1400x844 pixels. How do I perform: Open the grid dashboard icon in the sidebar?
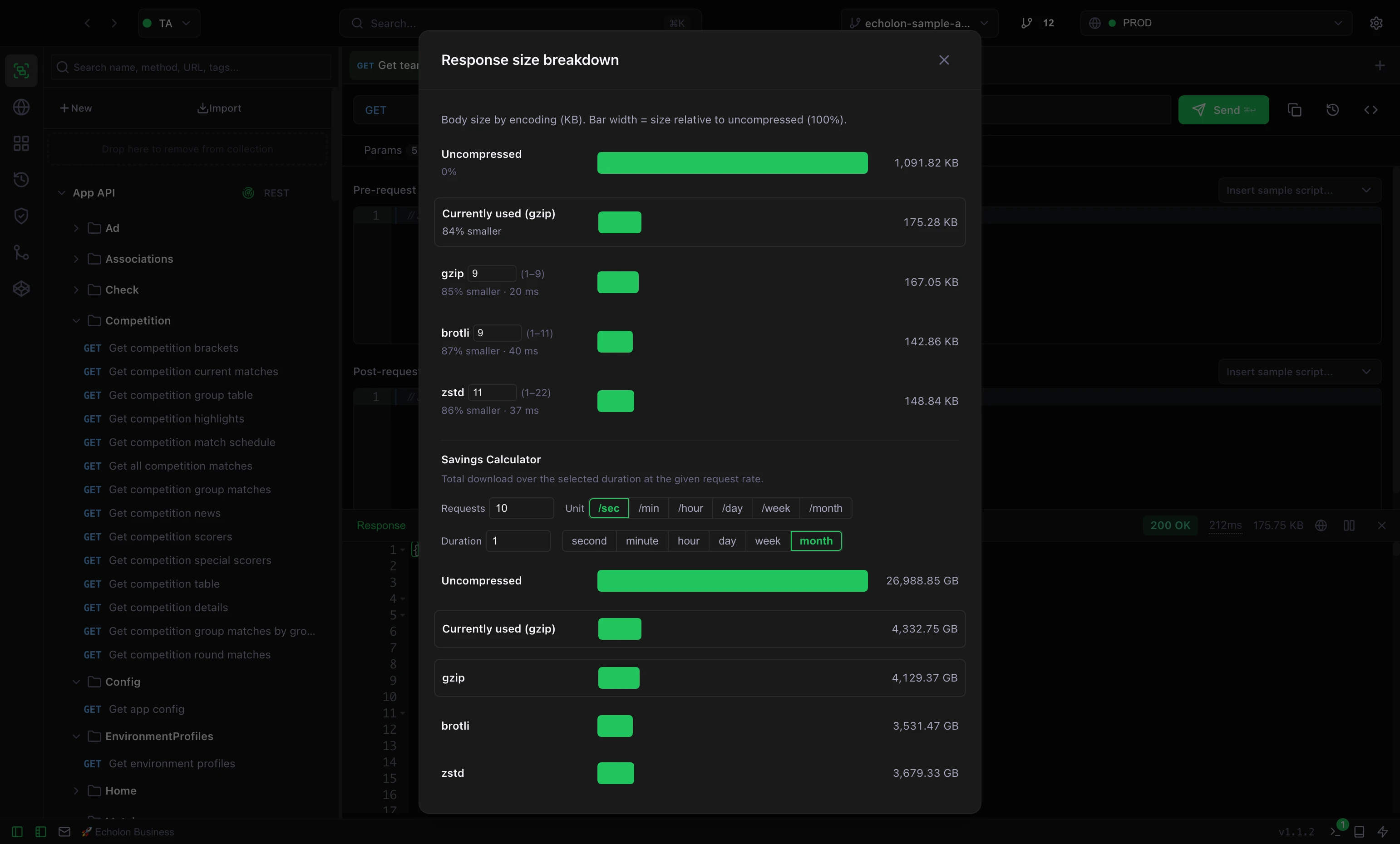pyautogui.click(x=21, y=143)
